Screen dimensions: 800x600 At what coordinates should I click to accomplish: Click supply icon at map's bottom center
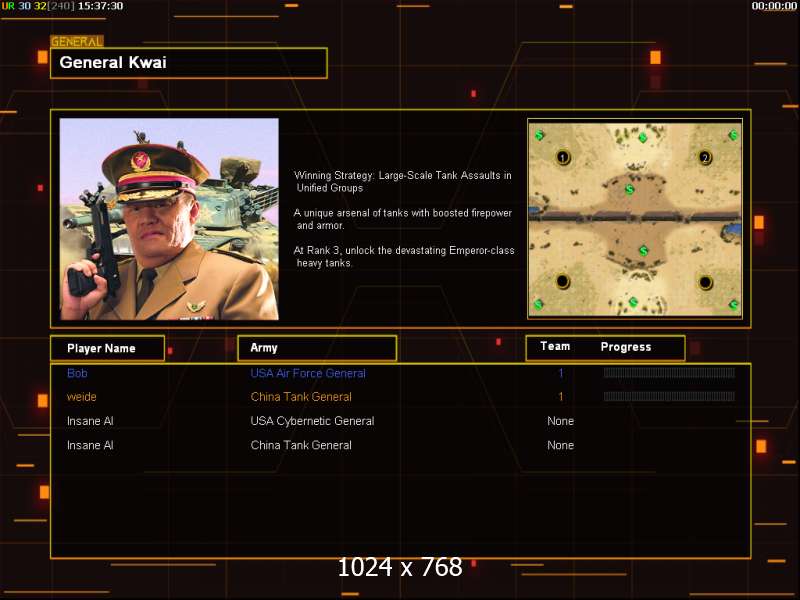point(633,302)
